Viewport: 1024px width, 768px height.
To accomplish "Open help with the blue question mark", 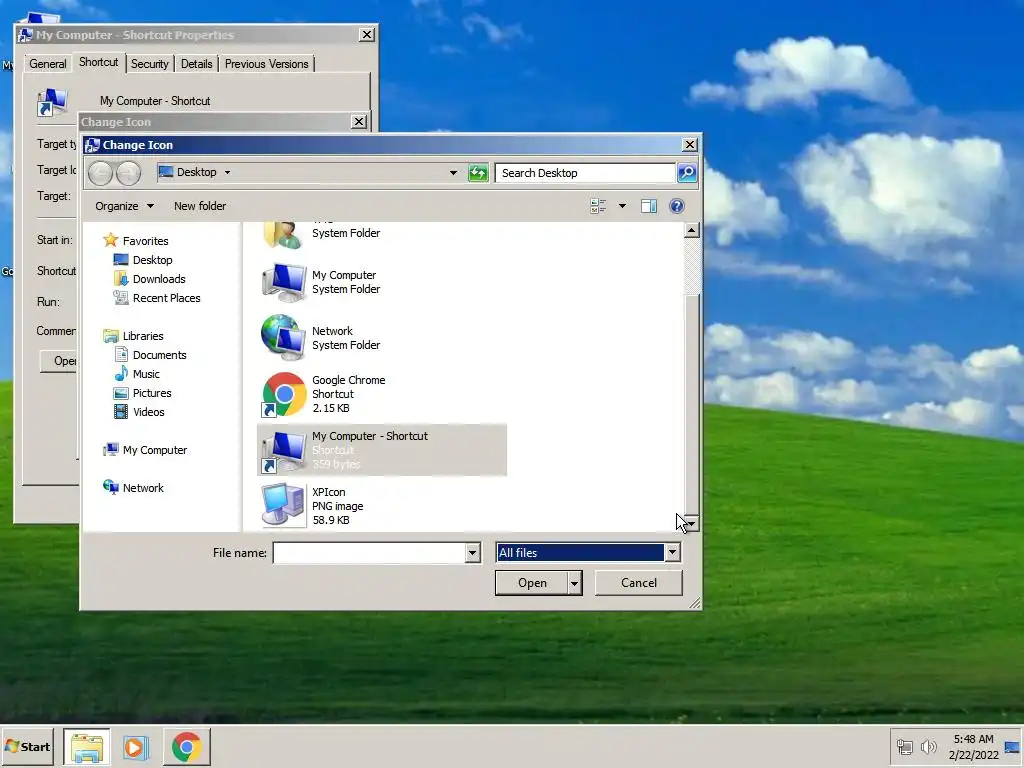I will click(x=677, y=206).
